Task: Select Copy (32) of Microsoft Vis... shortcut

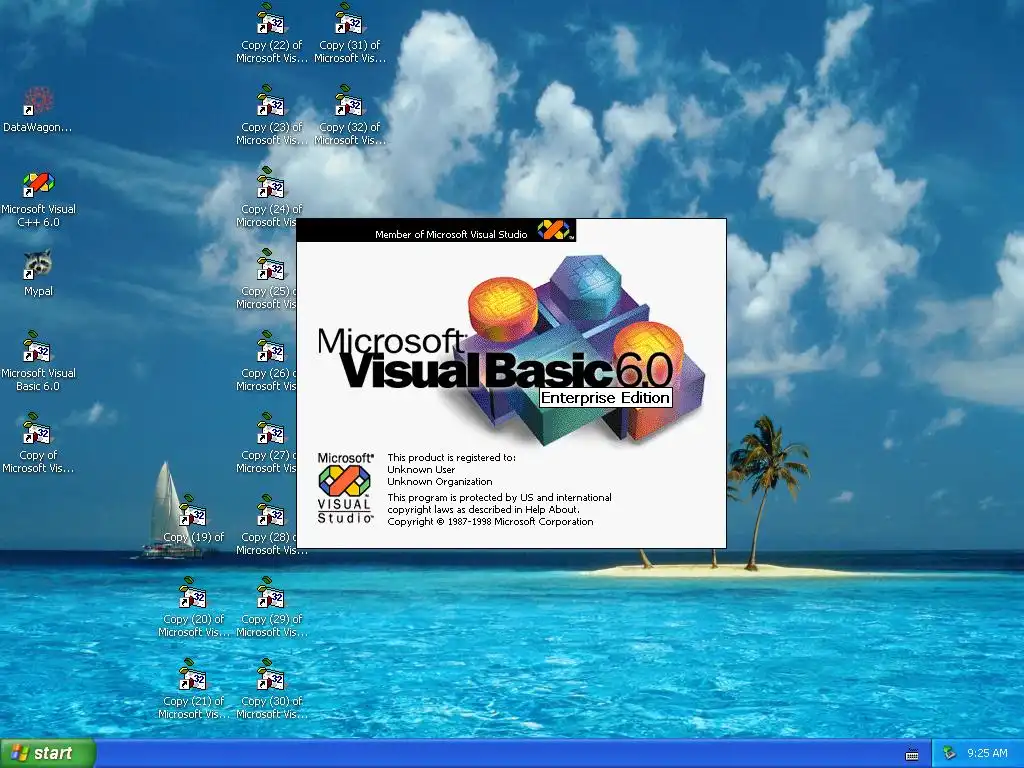Action: [350, 116]
